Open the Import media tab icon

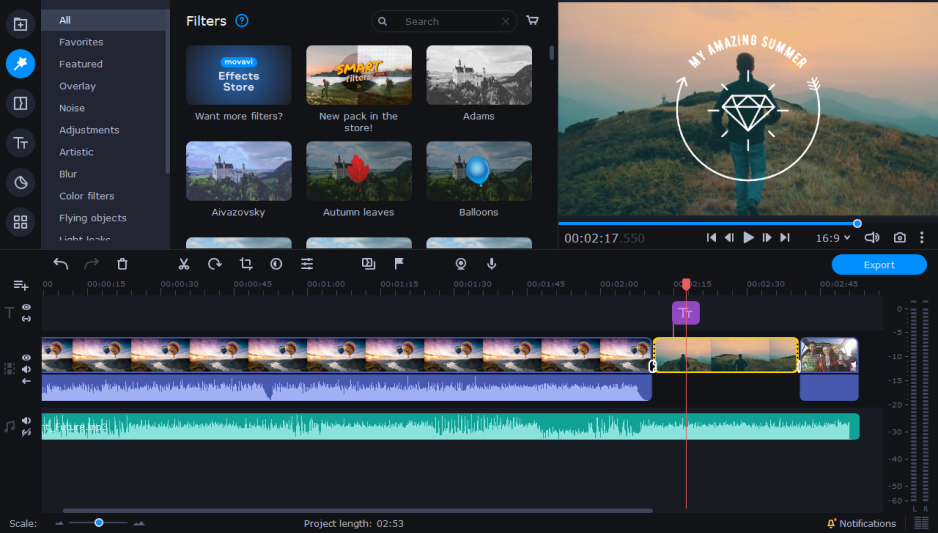(x=20, y=24)
